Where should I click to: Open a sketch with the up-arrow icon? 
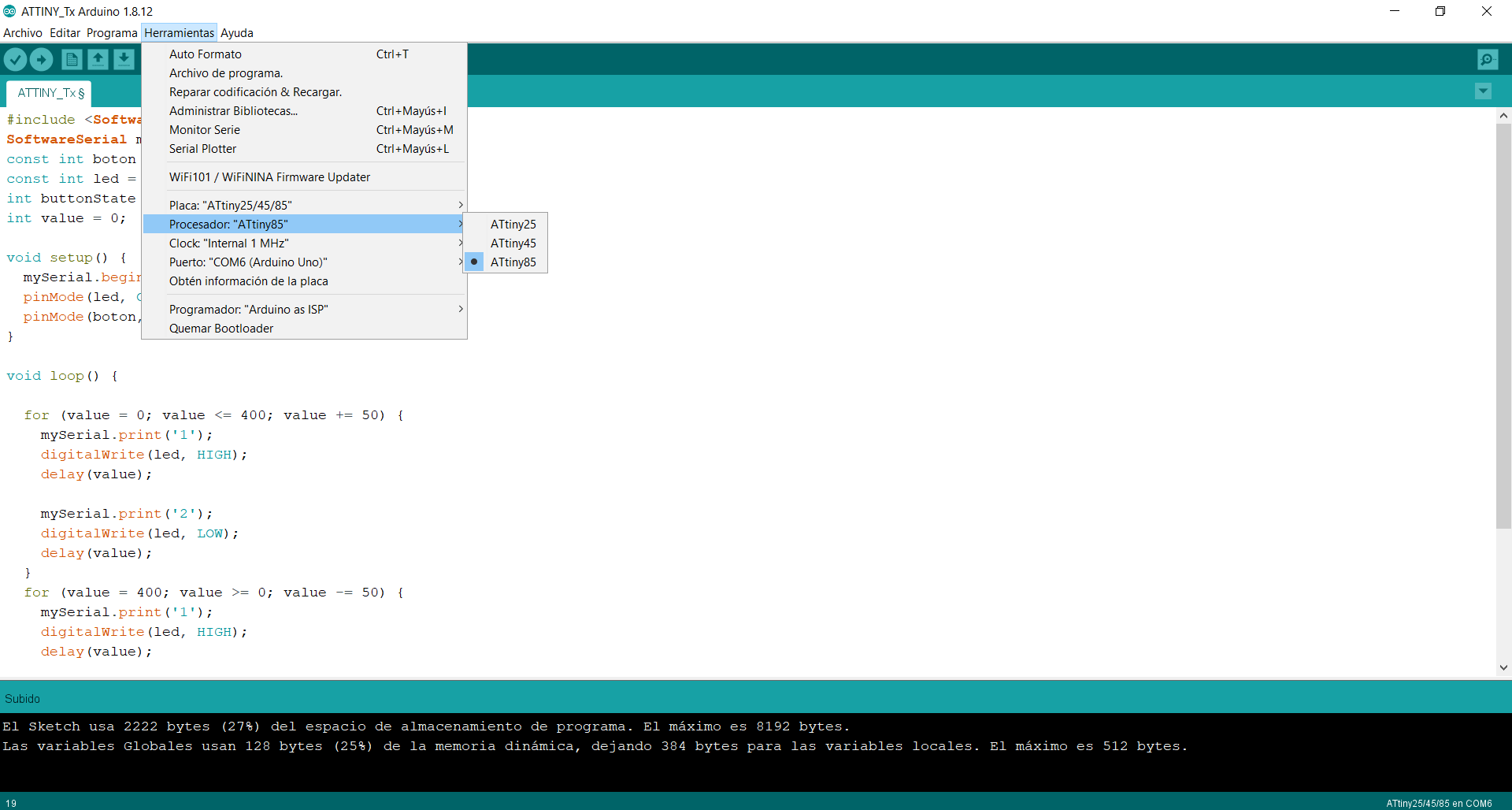coord(98,59)
